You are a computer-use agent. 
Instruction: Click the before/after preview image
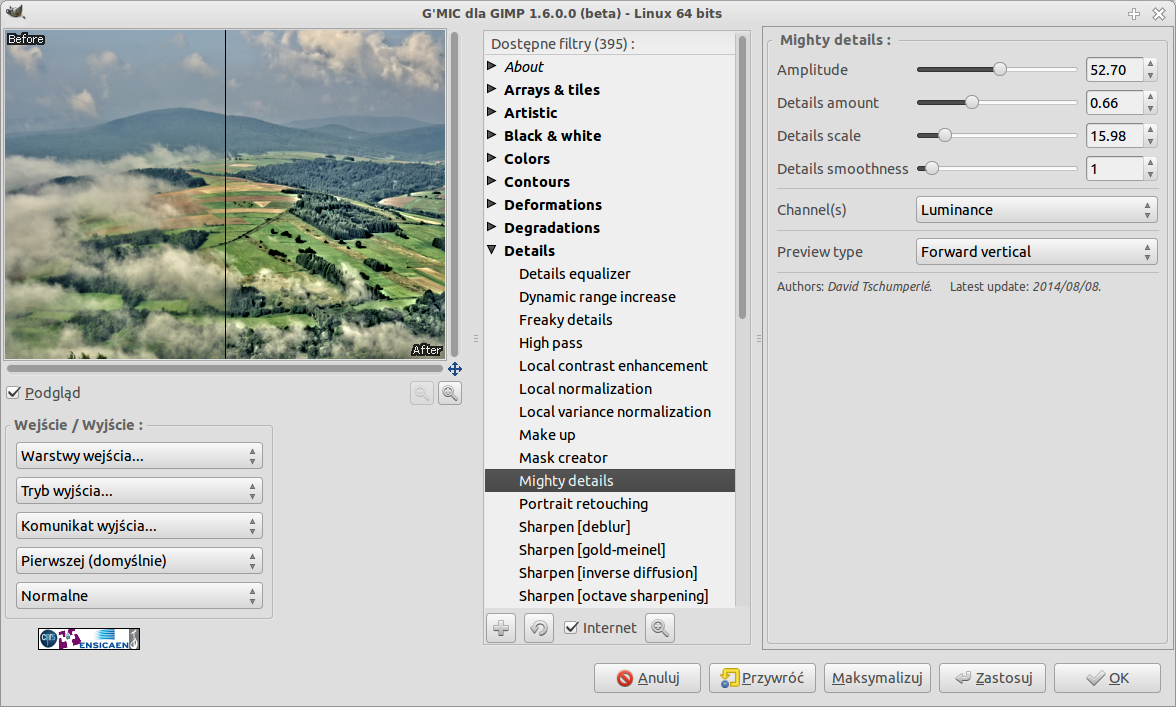coord(225,195)
